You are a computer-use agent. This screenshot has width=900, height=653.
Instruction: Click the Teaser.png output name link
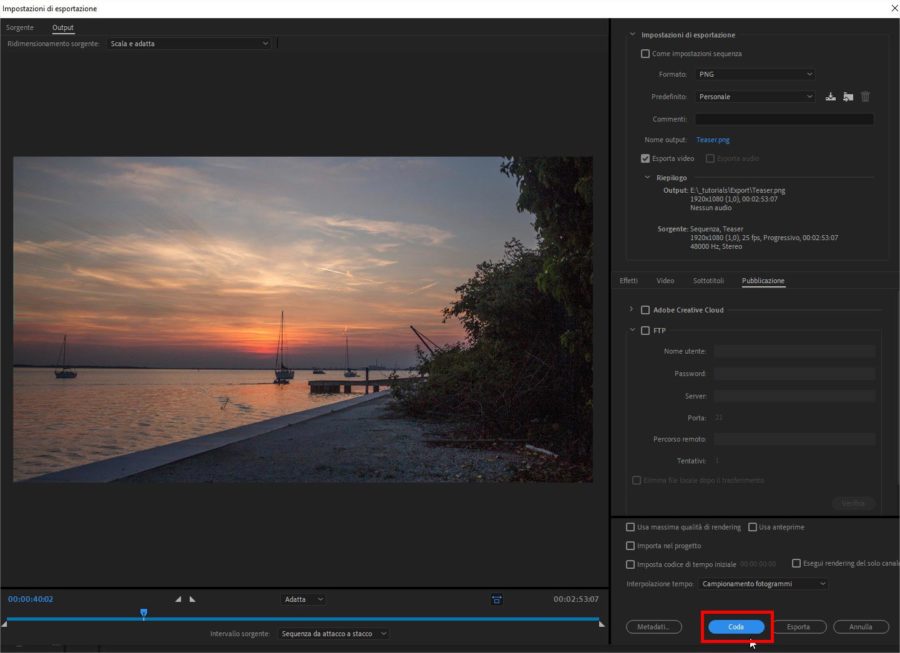point(713,139)
